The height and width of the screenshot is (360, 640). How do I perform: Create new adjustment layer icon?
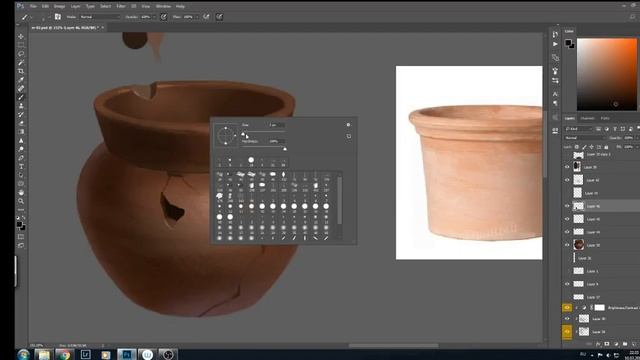pos(616,344)
